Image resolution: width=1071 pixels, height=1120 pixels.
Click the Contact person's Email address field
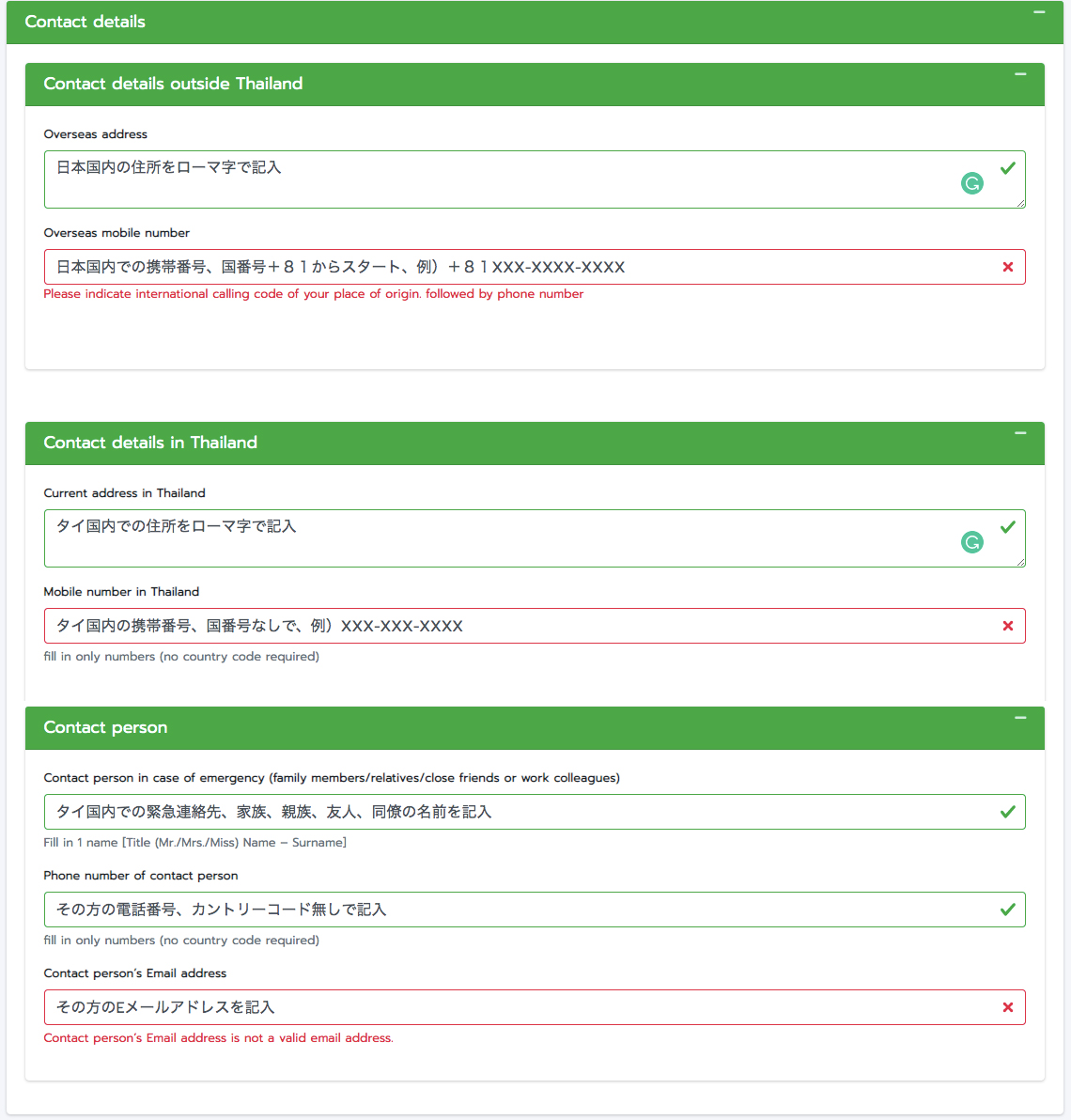click(x=507, y=1007)
